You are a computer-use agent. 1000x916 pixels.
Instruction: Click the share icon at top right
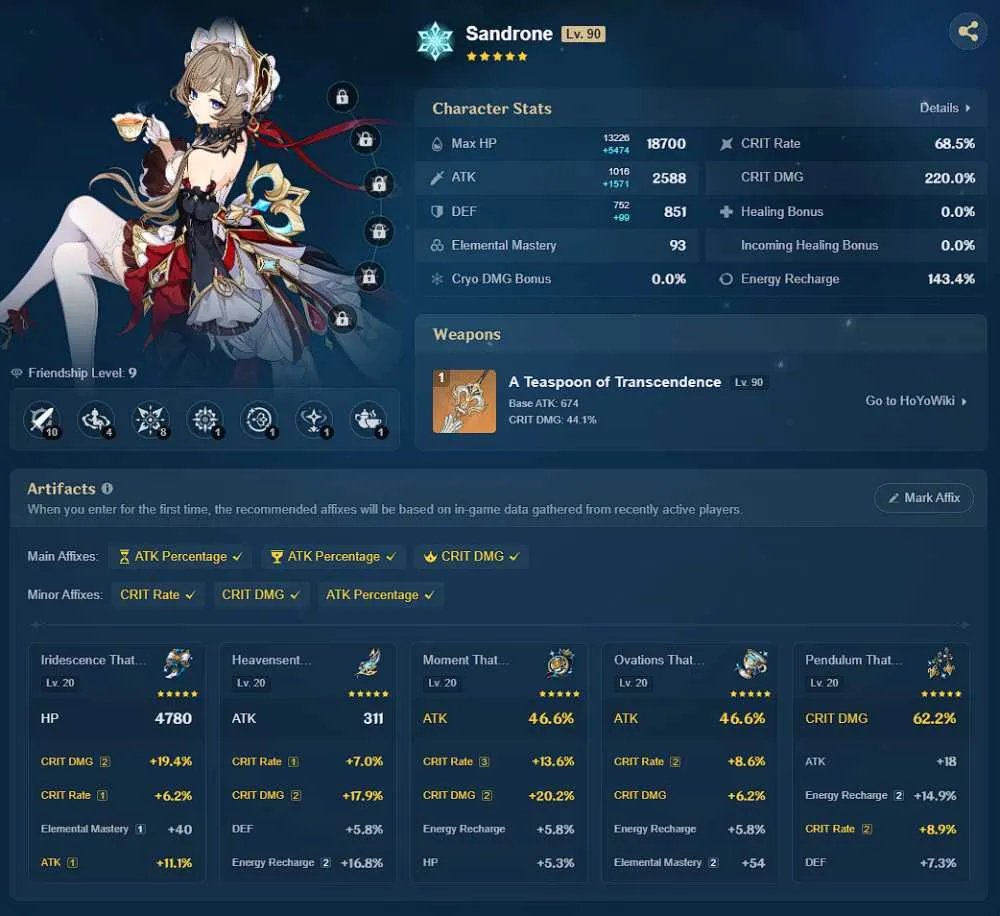(967, 31)
